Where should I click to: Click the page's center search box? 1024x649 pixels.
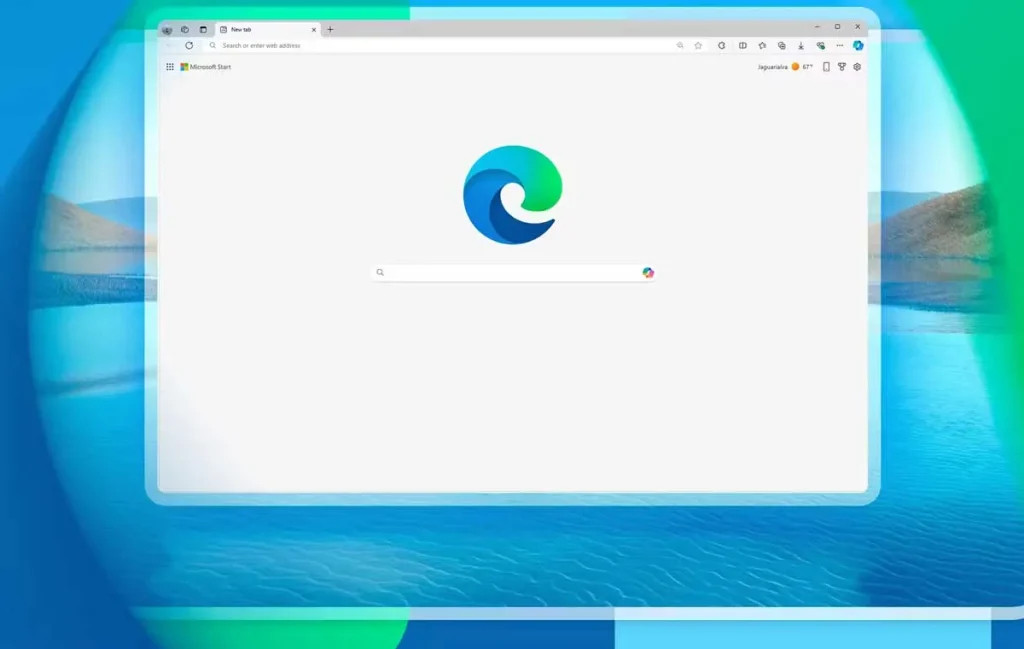513,273
